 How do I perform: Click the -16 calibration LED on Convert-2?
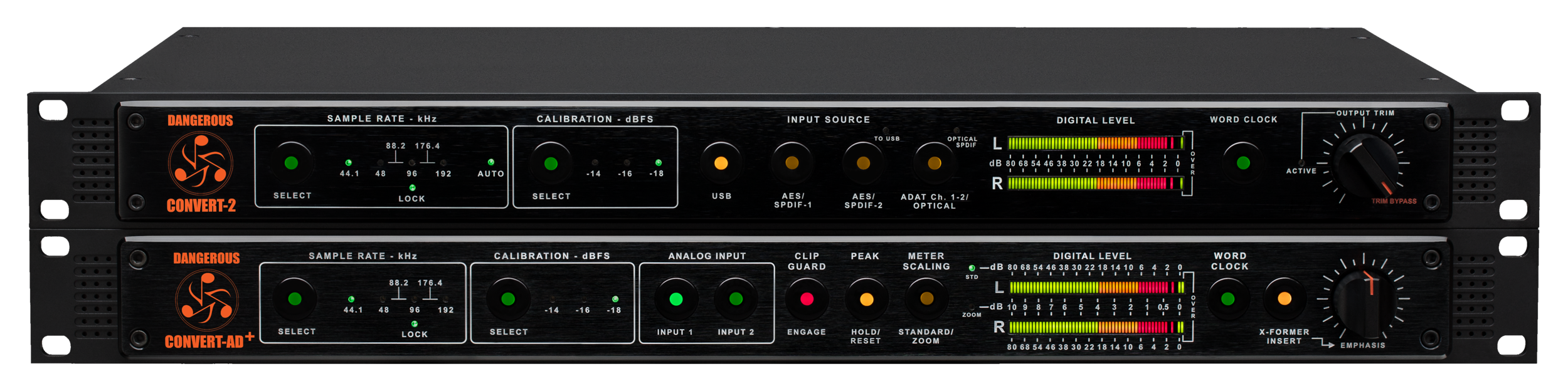[x=626, y=163]
